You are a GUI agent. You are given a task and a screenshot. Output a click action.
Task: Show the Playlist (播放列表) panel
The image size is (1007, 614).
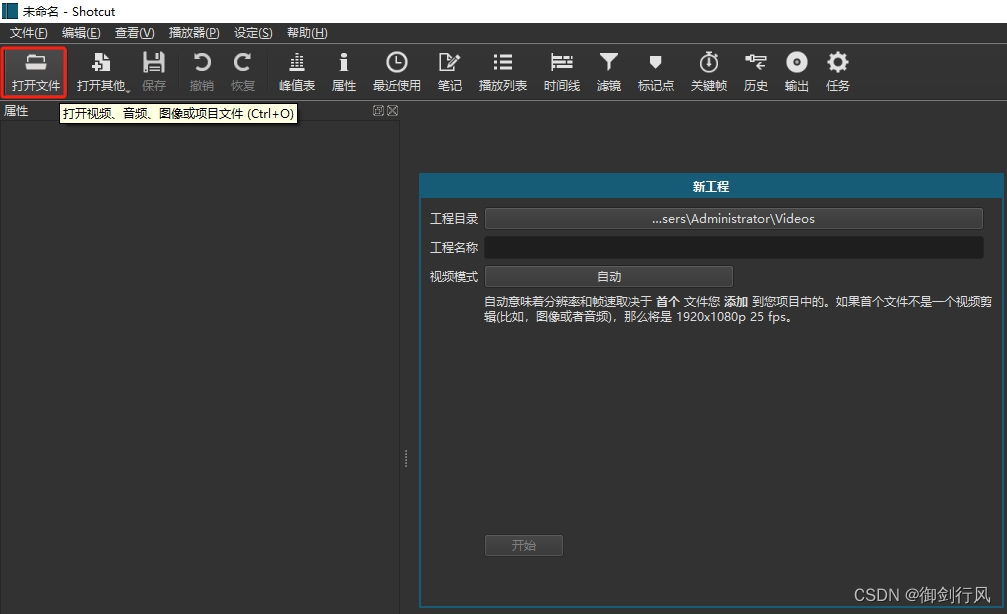pyautogui.click(x=502, y=71)
